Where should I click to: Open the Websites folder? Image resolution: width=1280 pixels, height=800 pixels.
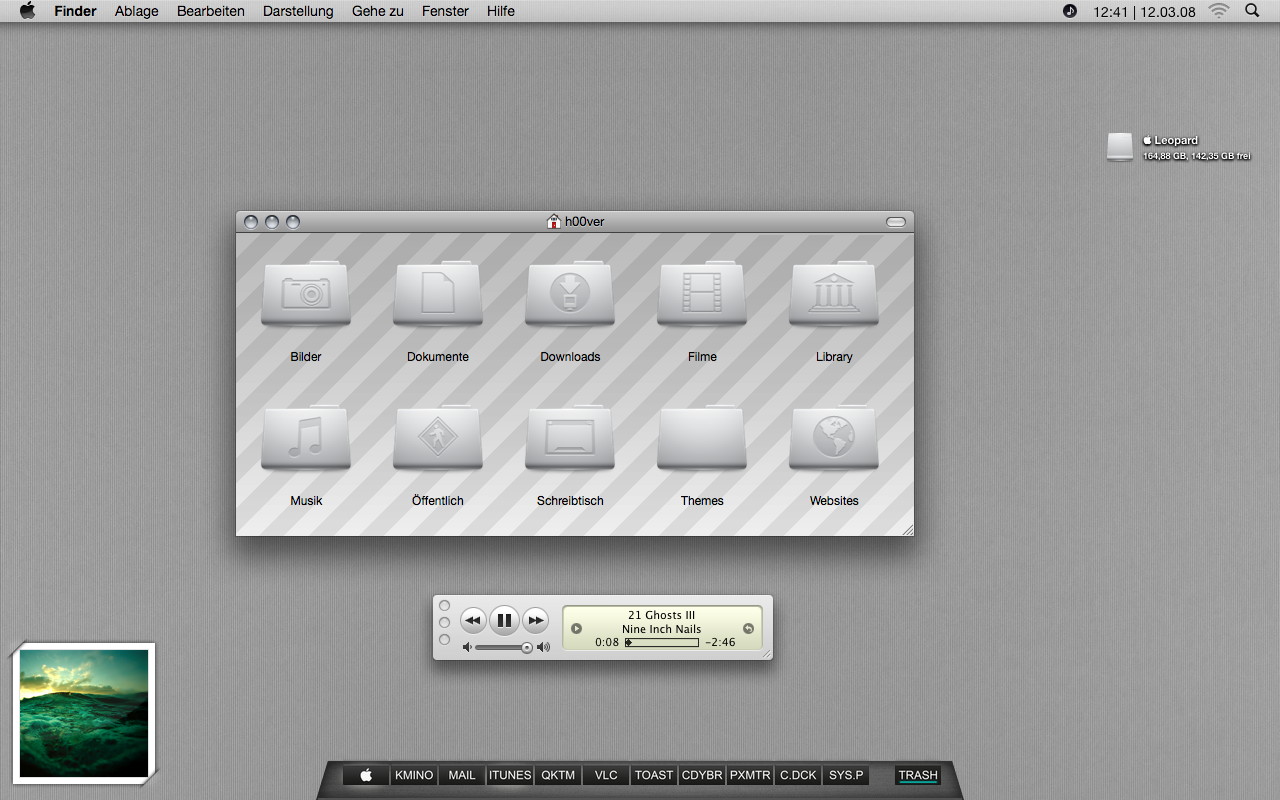pyautogui.click(x=834, y=437)
